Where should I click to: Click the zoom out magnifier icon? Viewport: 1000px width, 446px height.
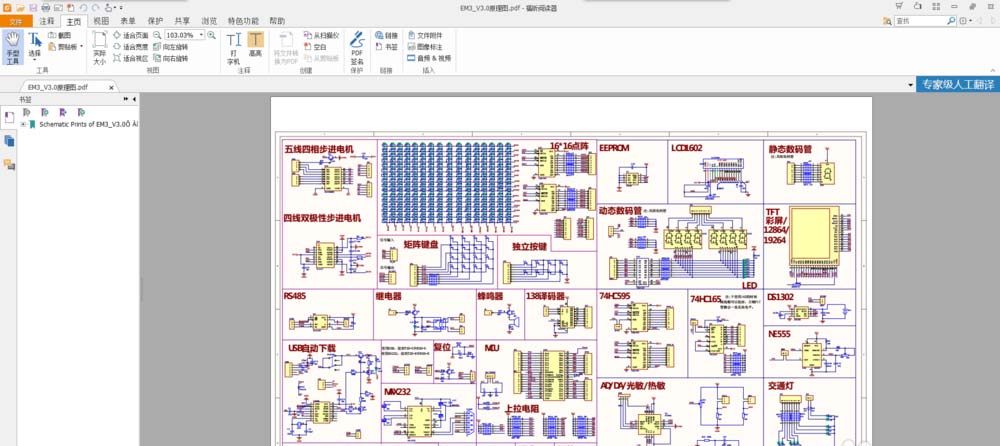[x=158, y=34]
